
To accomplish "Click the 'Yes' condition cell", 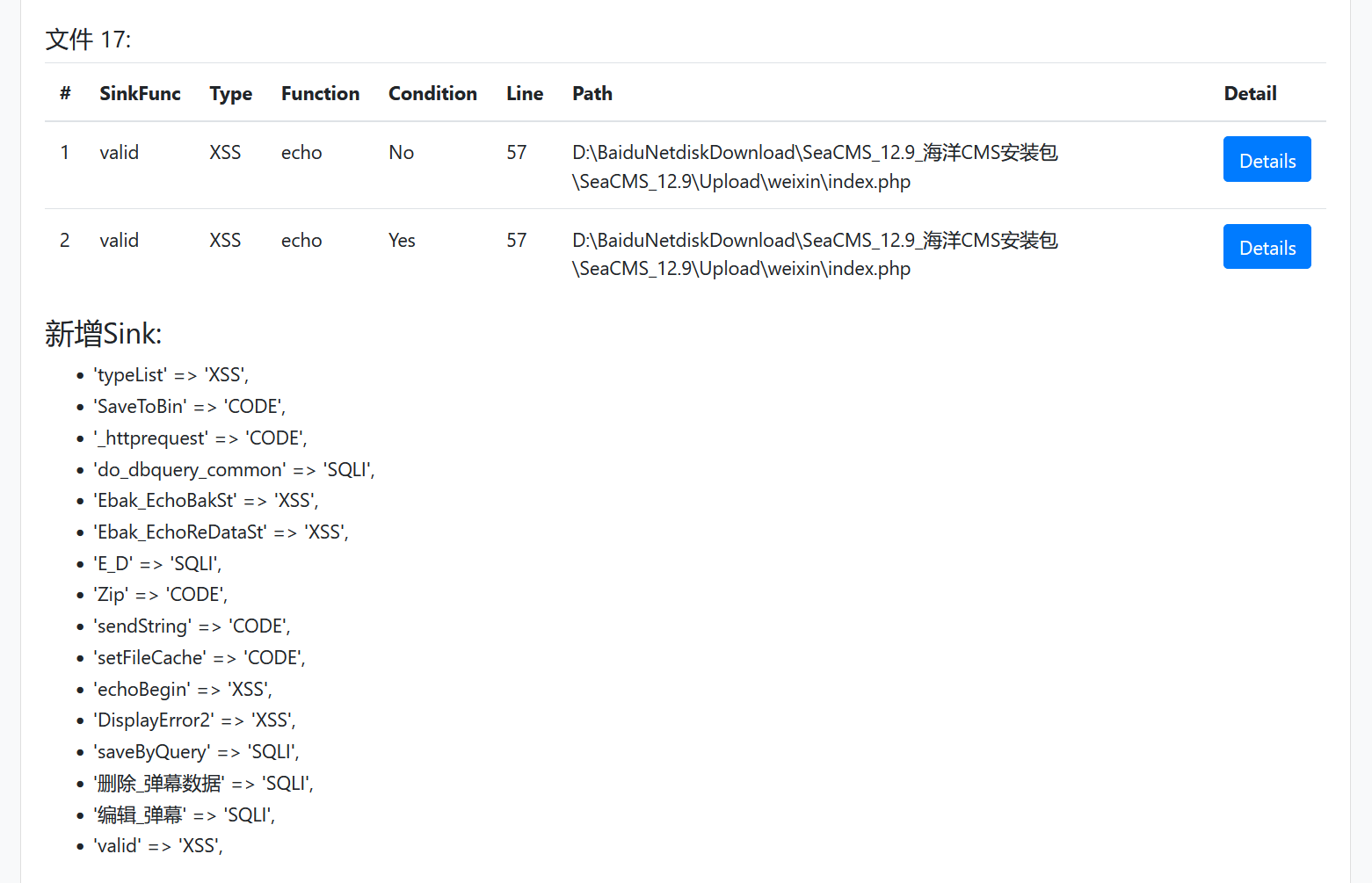I will pos(402,240).
